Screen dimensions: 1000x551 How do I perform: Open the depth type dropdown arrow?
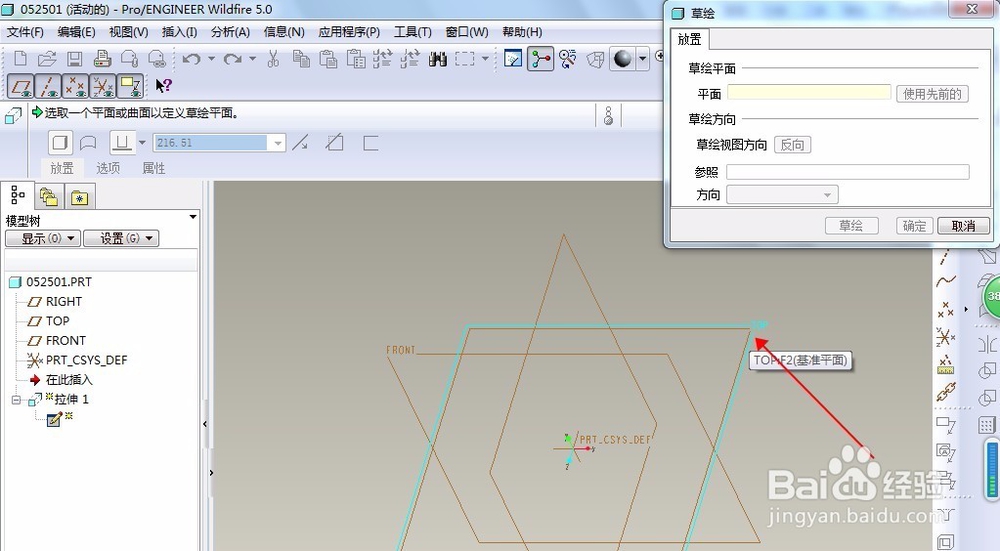click(x=142, y=143)
